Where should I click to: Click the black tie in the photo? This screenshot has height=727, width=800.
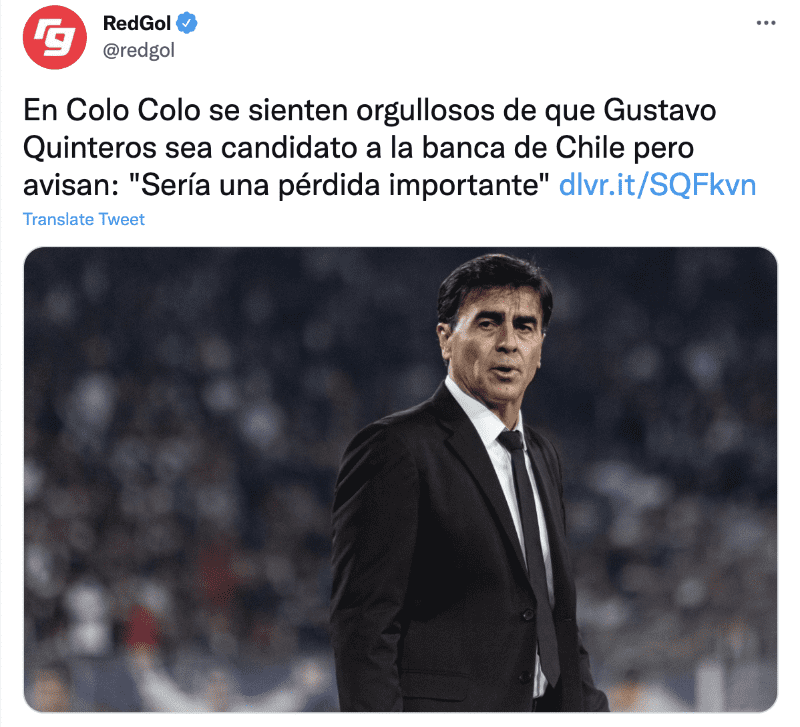(531, 551)
